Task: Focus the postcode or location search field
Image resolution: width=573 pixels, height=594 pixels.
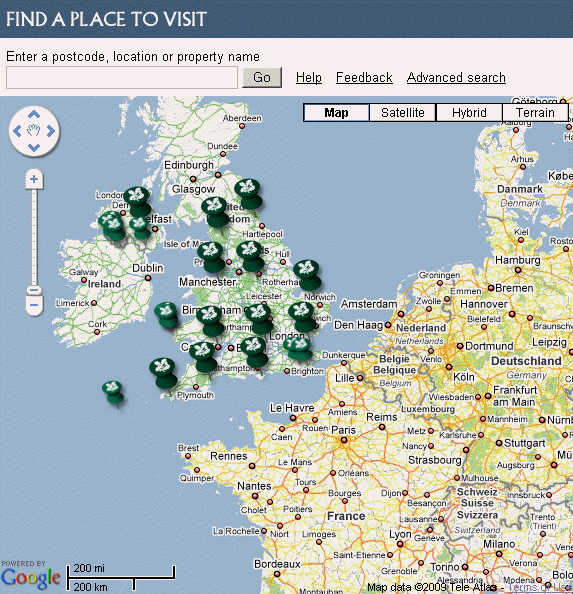Action: (x=122, y=78)
